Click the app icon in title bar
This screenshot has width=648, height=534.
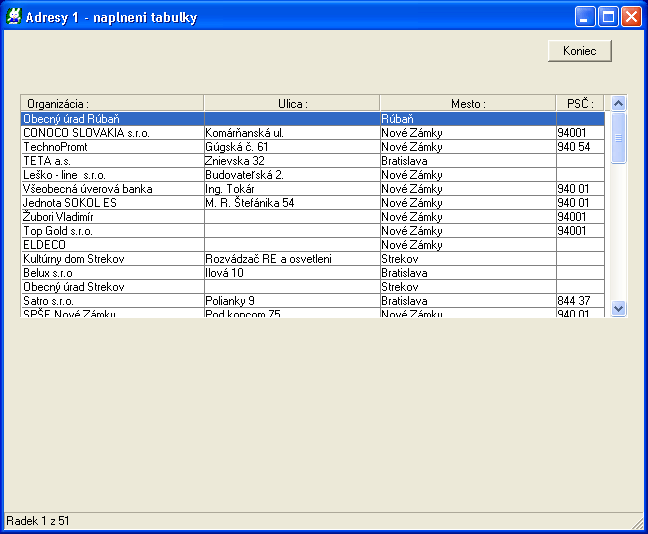[x=14, y=17]
